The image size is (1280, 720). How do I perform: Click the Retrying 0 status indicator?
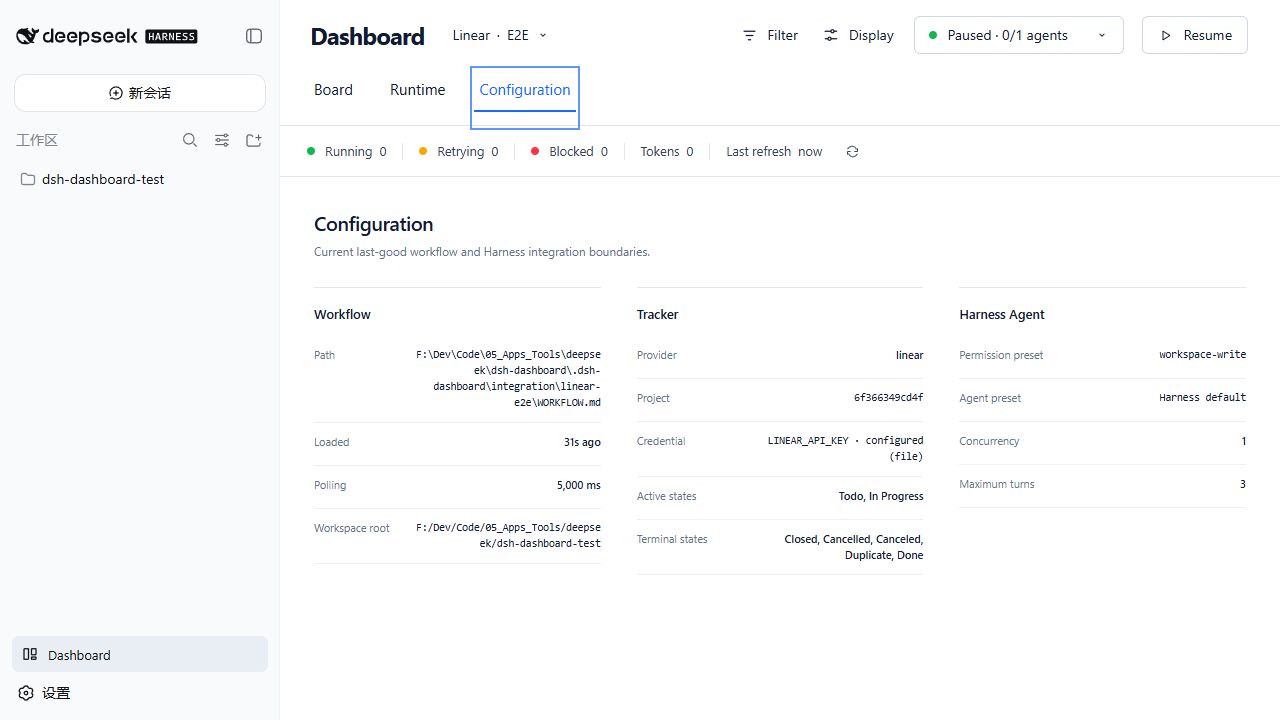click(458, 152)
